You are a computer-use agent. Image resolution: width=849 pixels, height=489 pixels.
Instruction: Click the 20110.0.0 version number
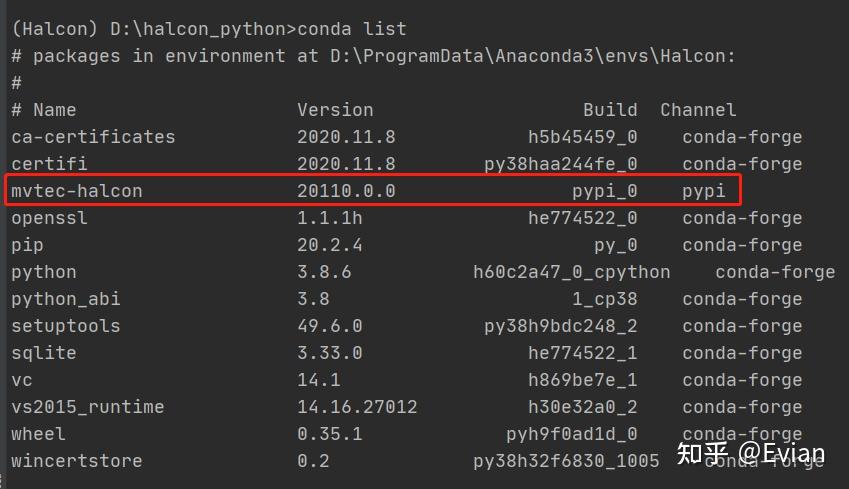346,190
